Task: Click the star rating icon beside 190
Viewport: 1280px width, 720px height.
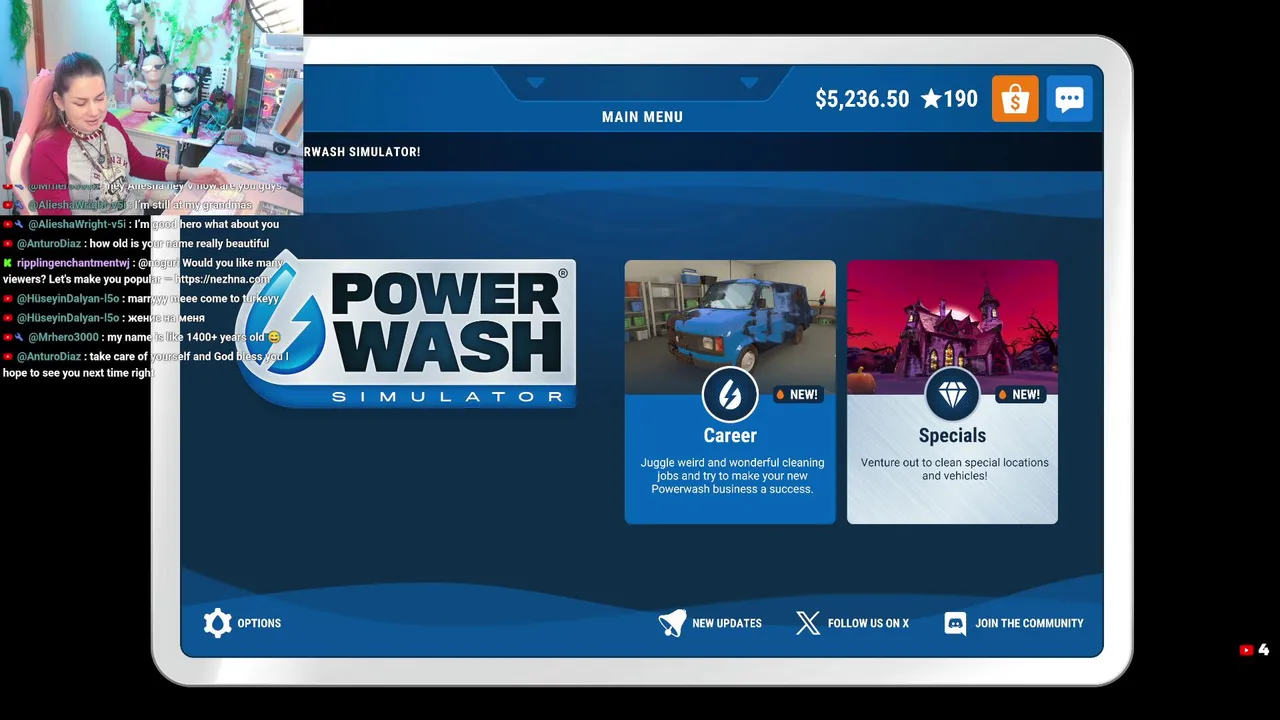Action: click(x=930, y=99)
